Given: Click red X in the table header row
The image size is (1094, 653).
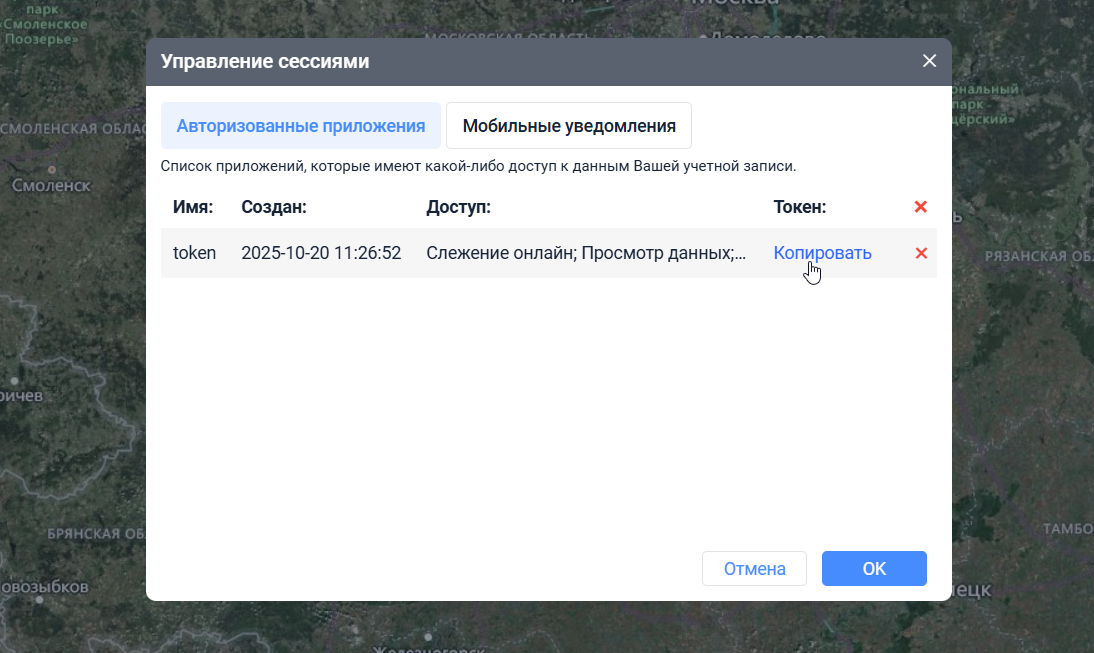Looking at the screenshot, I should (x=921, y=207).
